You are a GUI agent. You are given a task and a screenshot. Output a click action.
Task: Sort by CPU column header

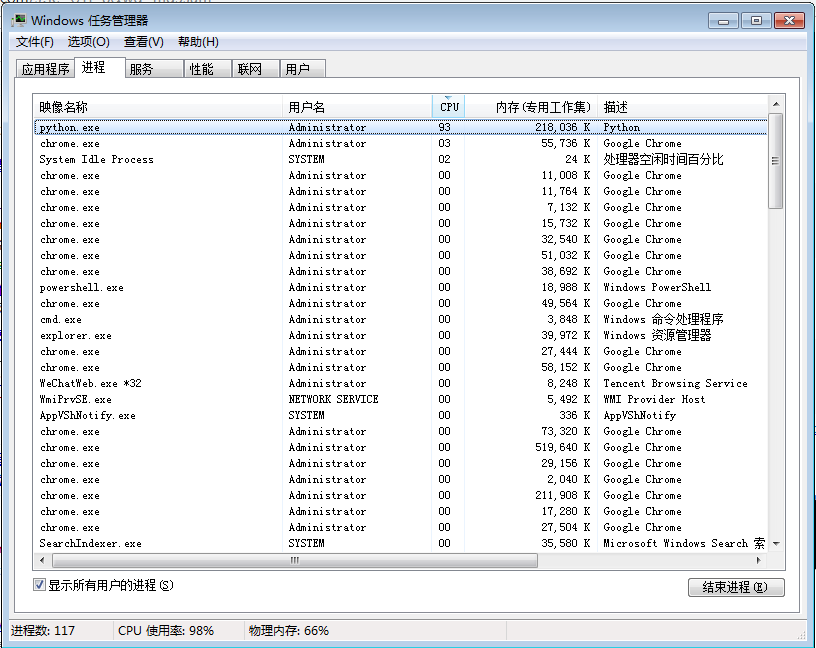449,107
